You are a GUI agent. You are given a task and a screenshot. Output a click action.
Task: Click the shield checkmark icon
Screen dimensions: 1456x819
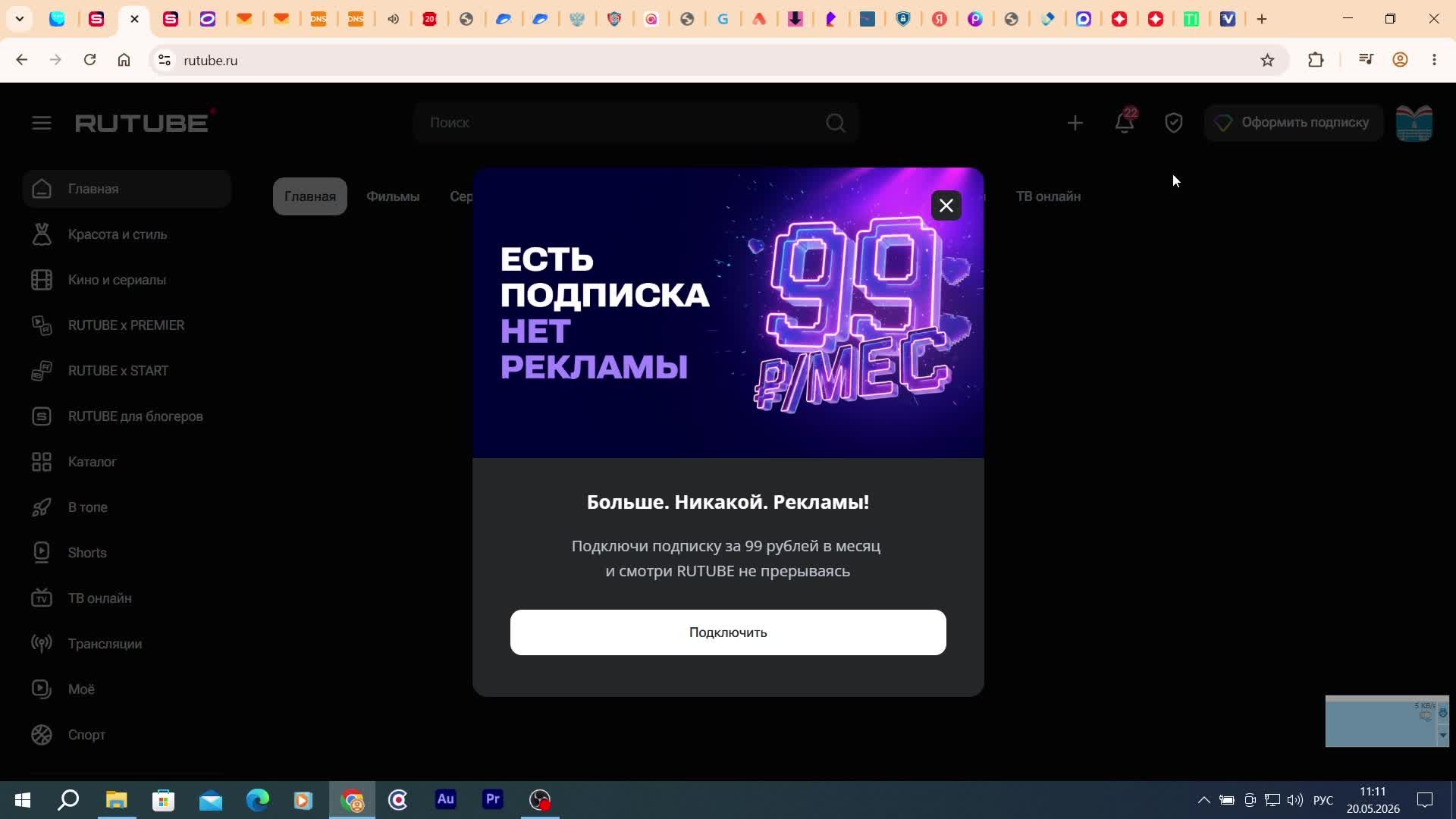[1174, 123]
